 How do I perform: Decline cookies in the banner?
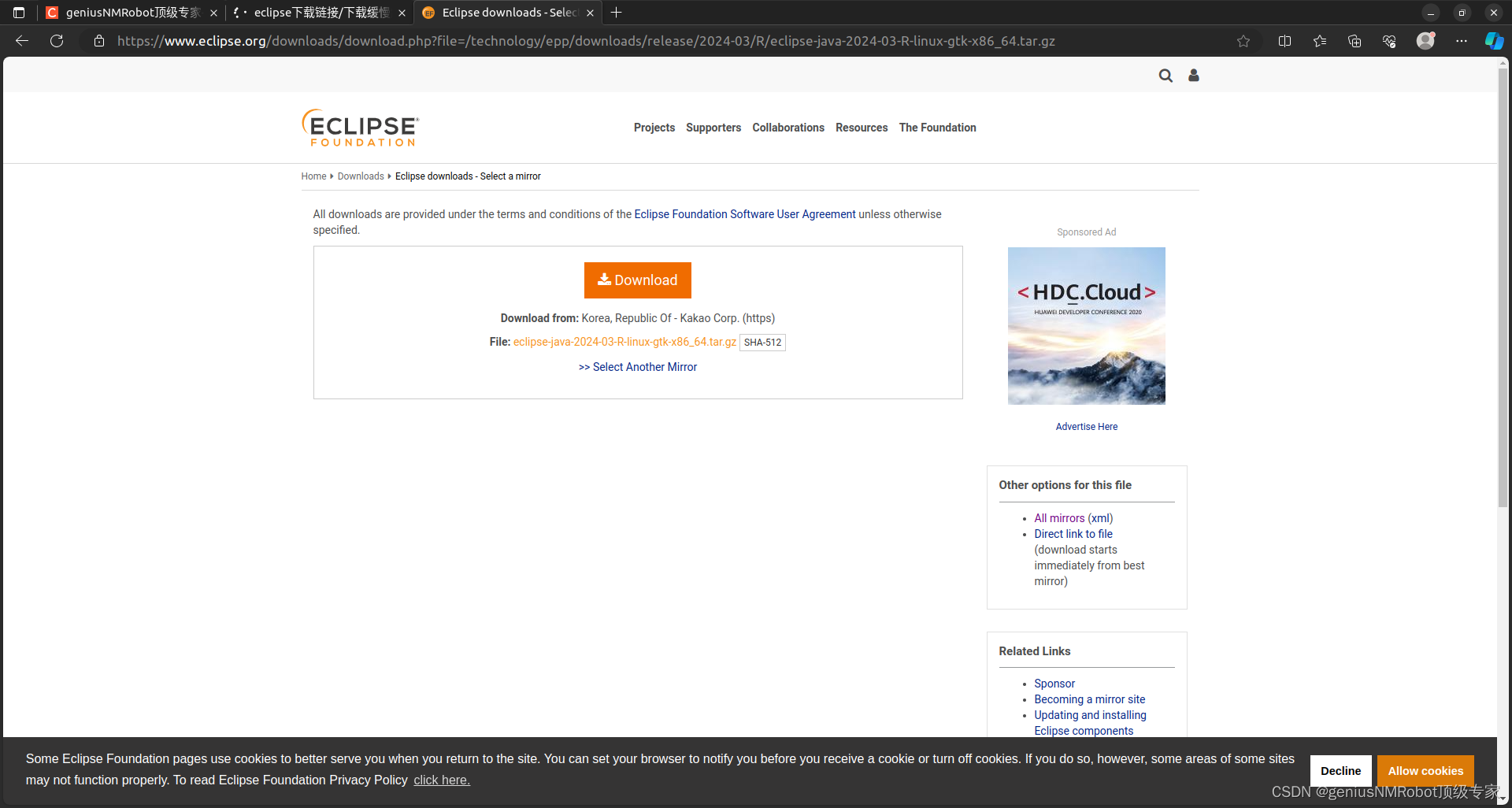click(x=1341, y=771)
